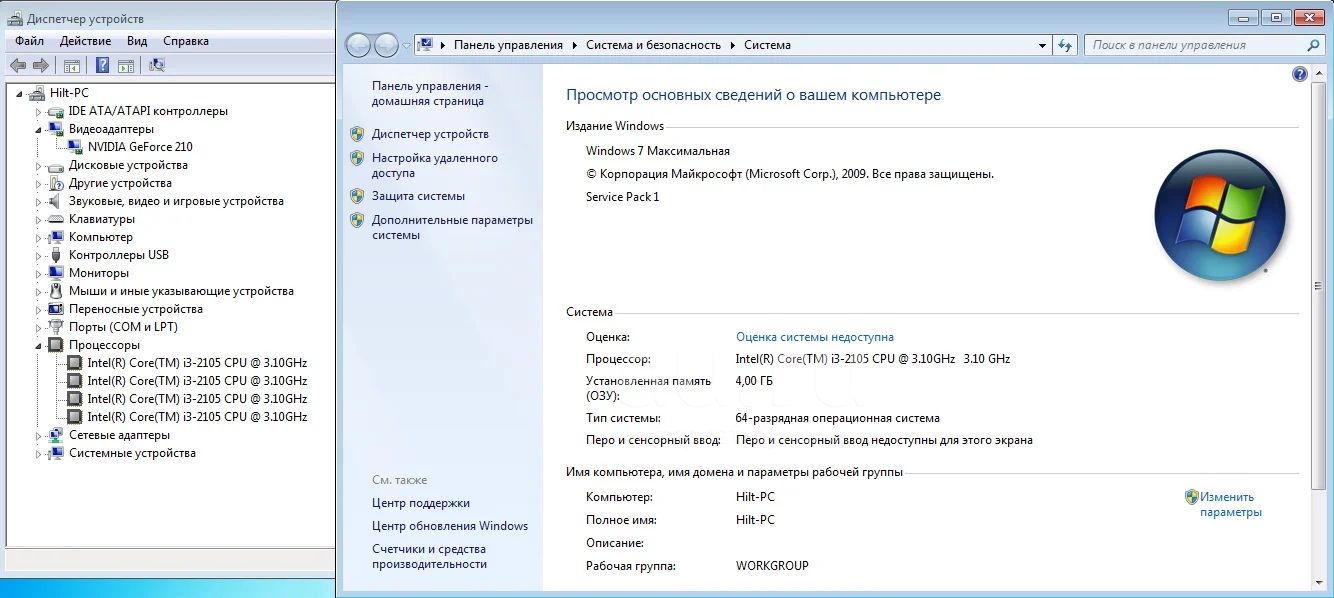
Task: Expand the Сетевые адаптеры node
Action: pos(39,435)
